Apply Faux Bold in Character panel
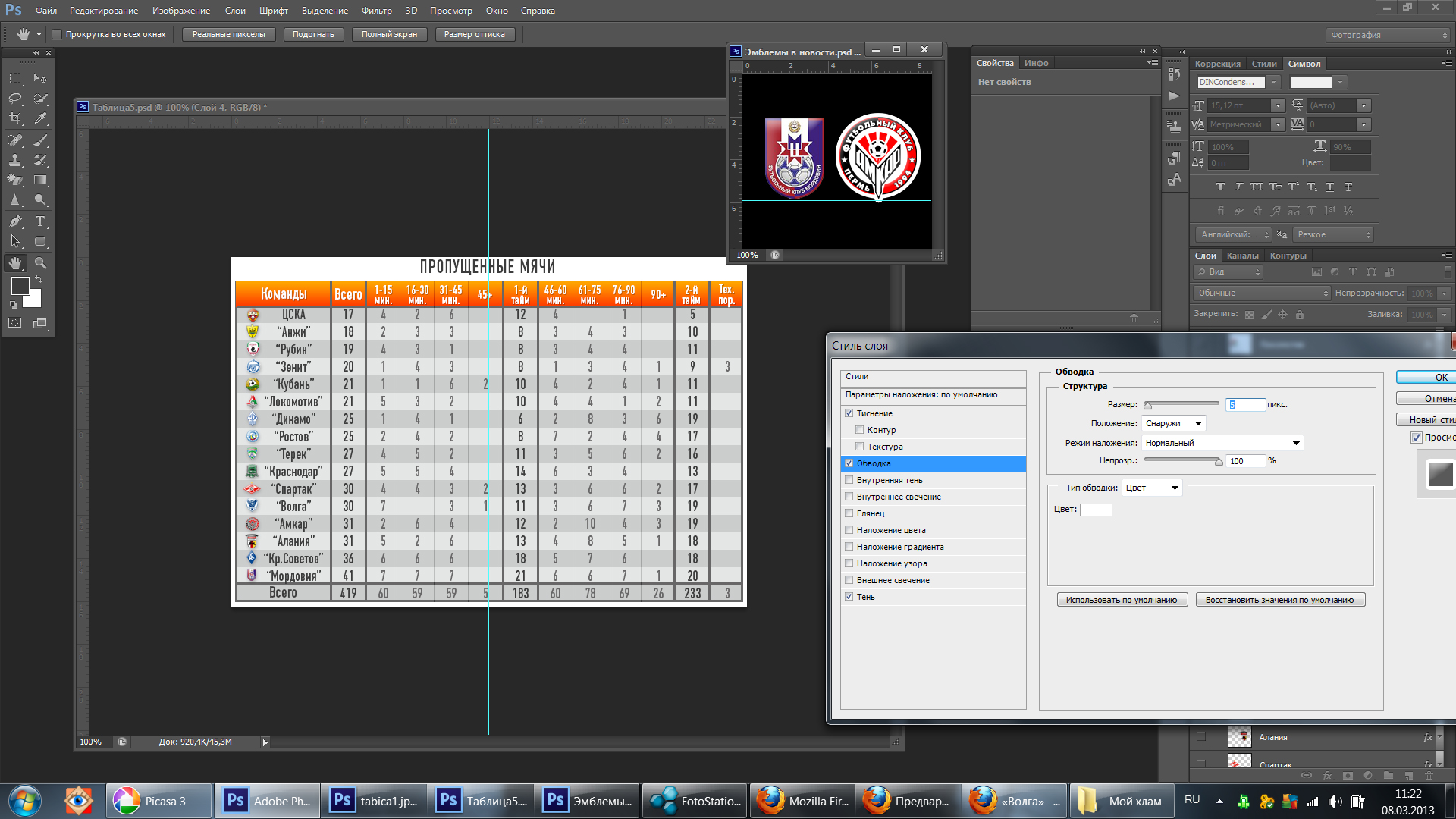1456x819 pixels. coord(1220,187)
